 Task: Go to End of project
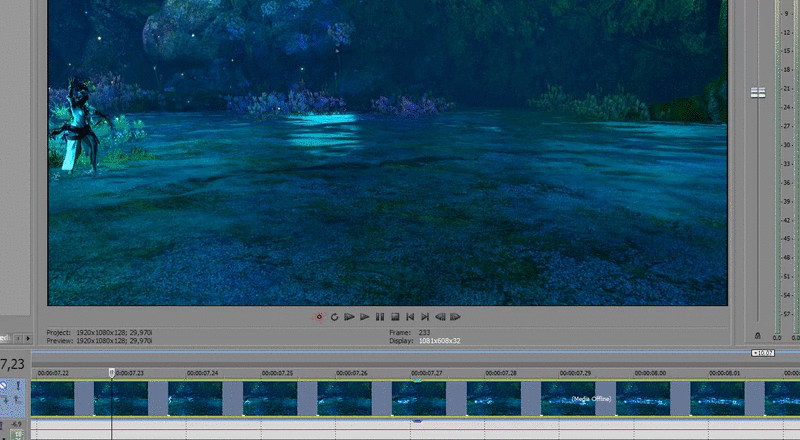425,317
